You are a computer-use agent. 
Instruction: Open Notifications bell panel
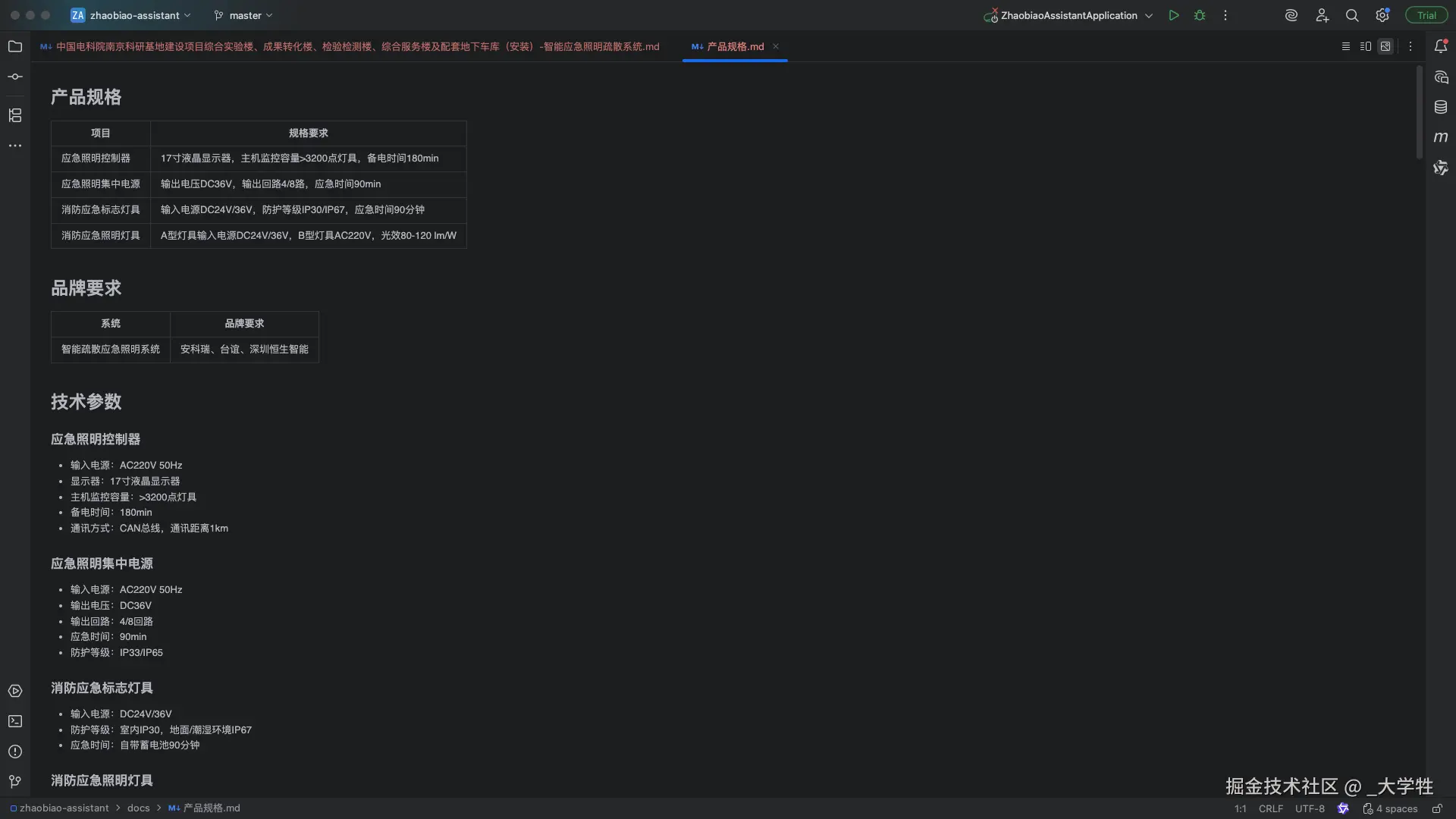[1441, 46]
